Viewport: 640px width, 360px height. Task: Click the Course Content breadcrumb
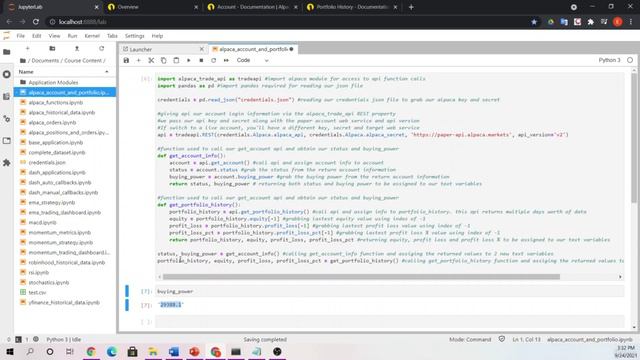pyautogui.click(x=82, y=60)
